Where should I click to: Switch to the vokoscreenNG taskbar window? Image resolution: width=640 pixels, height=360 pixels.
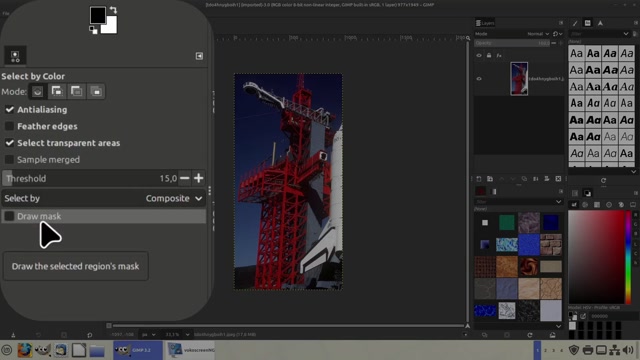pos(191,350)
